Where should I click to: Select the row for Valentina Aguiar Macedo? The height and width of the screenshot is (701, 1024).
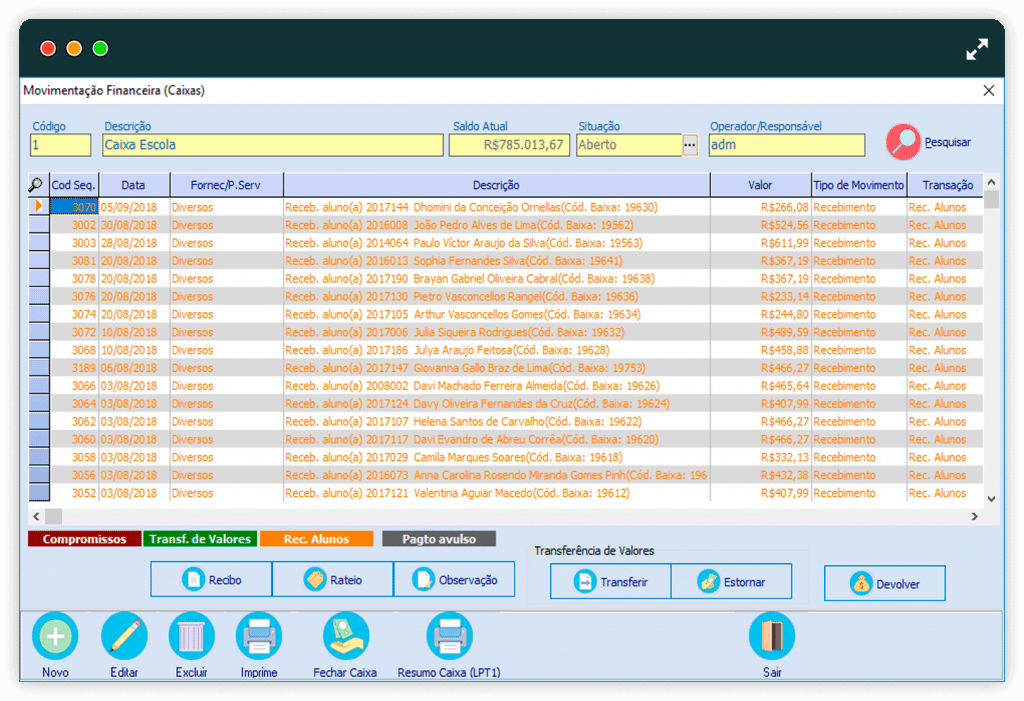(x=505, y=493)
